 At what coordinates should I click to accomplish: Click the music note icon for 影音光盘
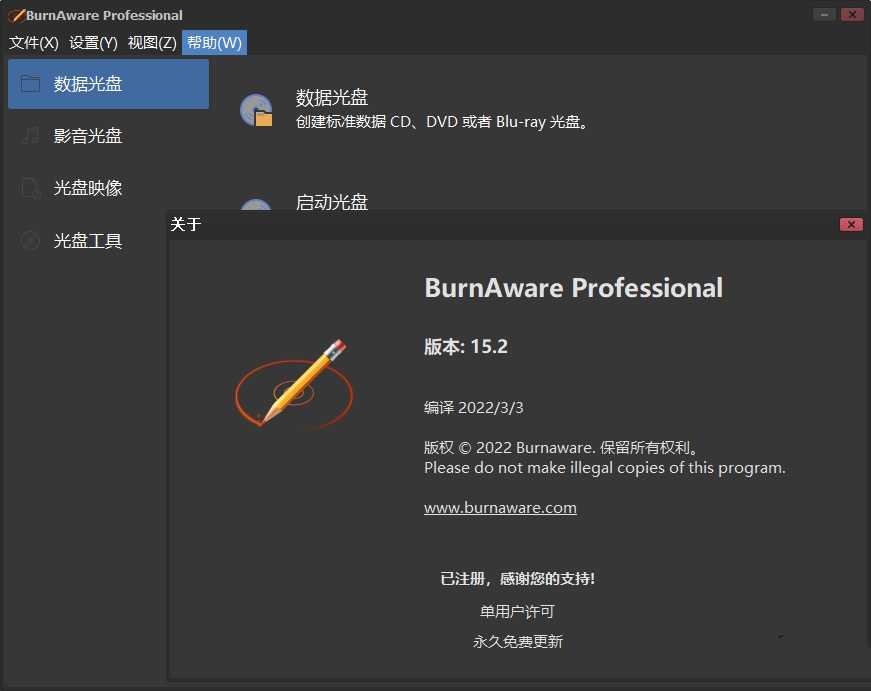pos(31,136)
